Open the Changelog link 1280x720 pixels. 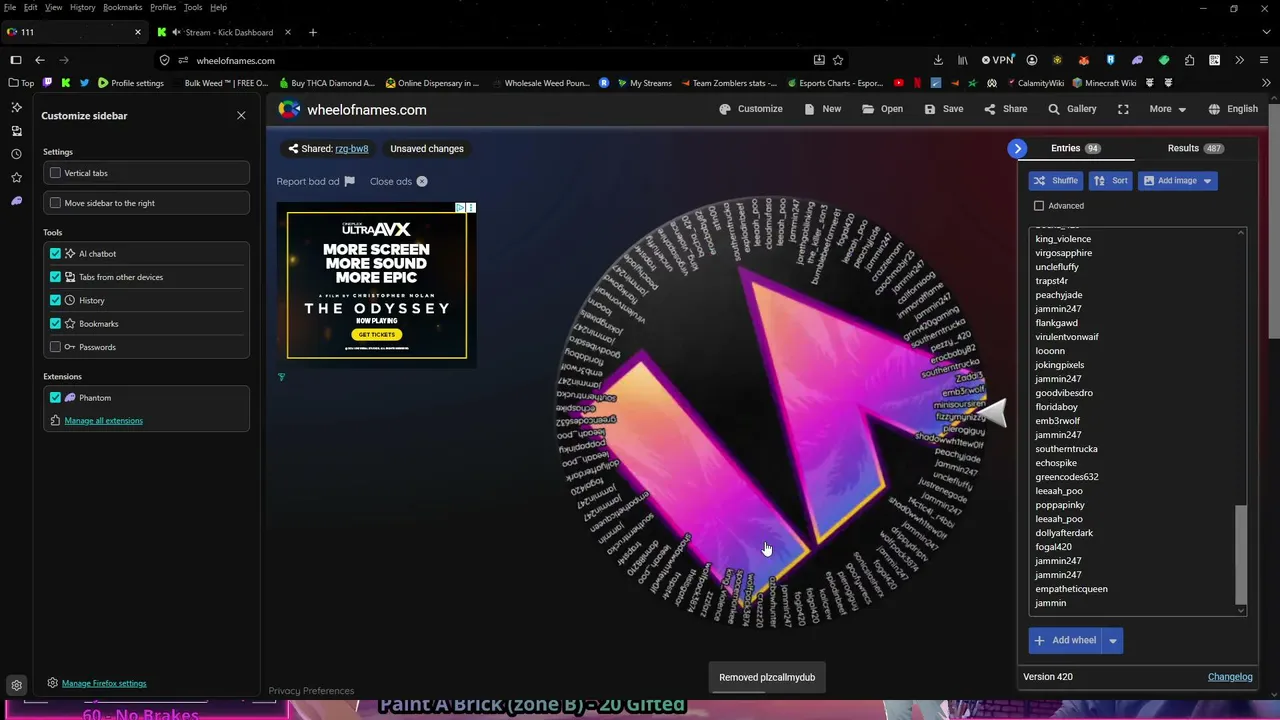point(1230,677)
